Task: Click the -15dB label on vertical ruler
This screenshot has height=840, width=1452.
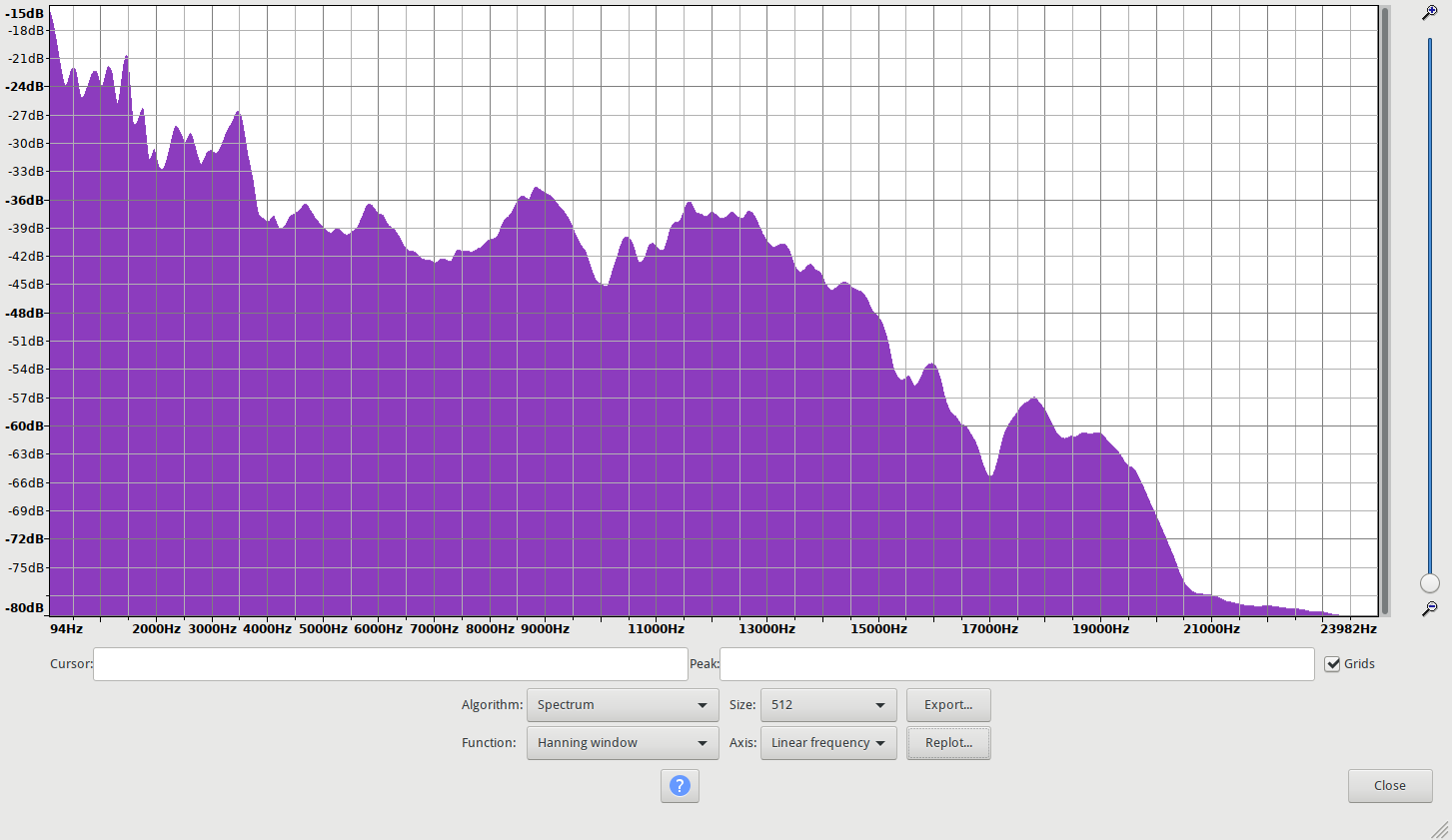Action: [25, 14]
